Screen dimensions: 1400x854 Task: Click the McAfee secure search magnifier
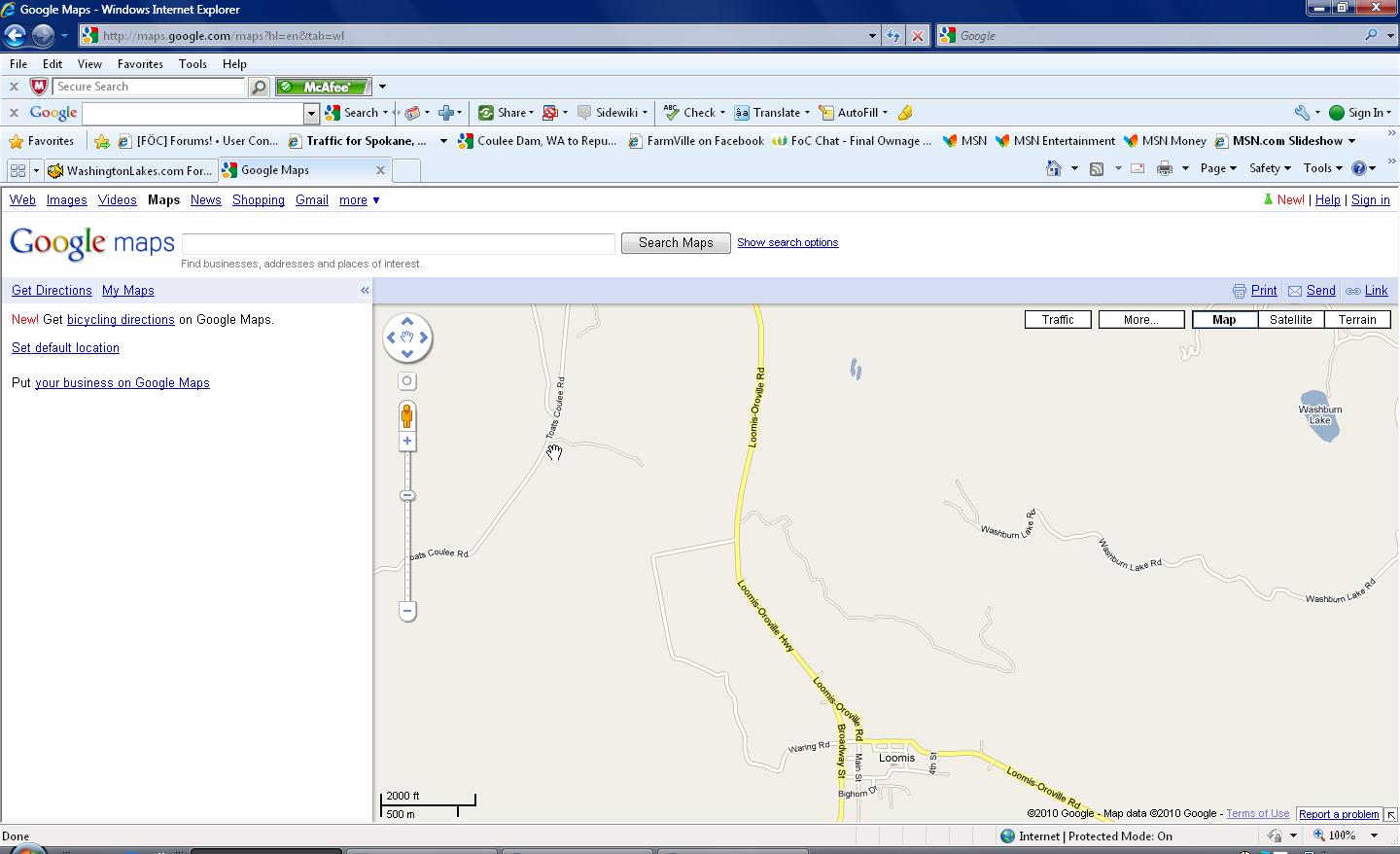pyautogui.click(x=259, y=88)
